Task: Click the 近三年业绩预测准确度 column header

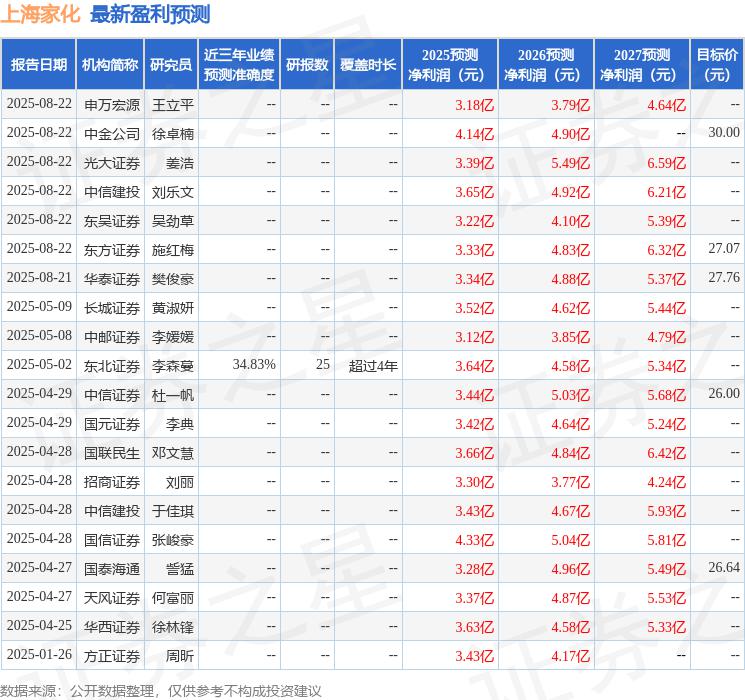Action: pyautogui.click(x=239, y=65)
